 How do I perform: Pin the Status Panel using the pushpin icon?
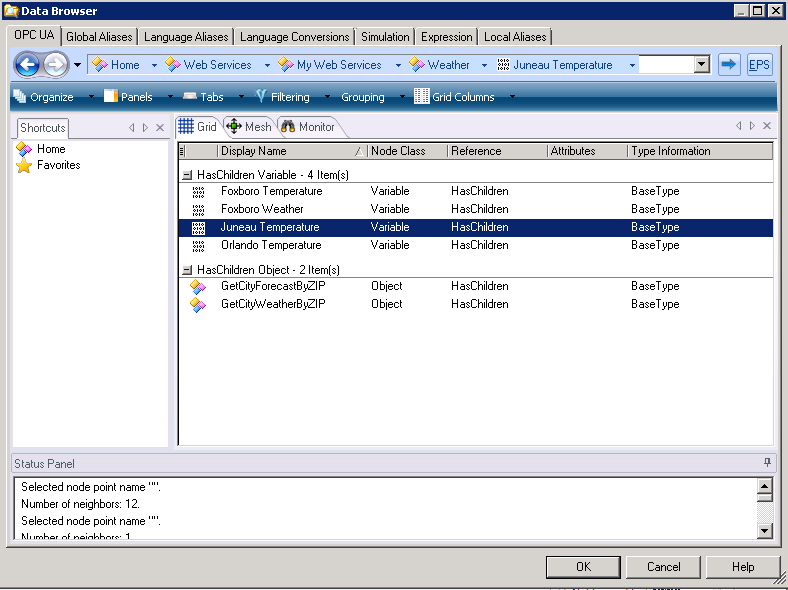pyautogui.click(x=767, y=463)
